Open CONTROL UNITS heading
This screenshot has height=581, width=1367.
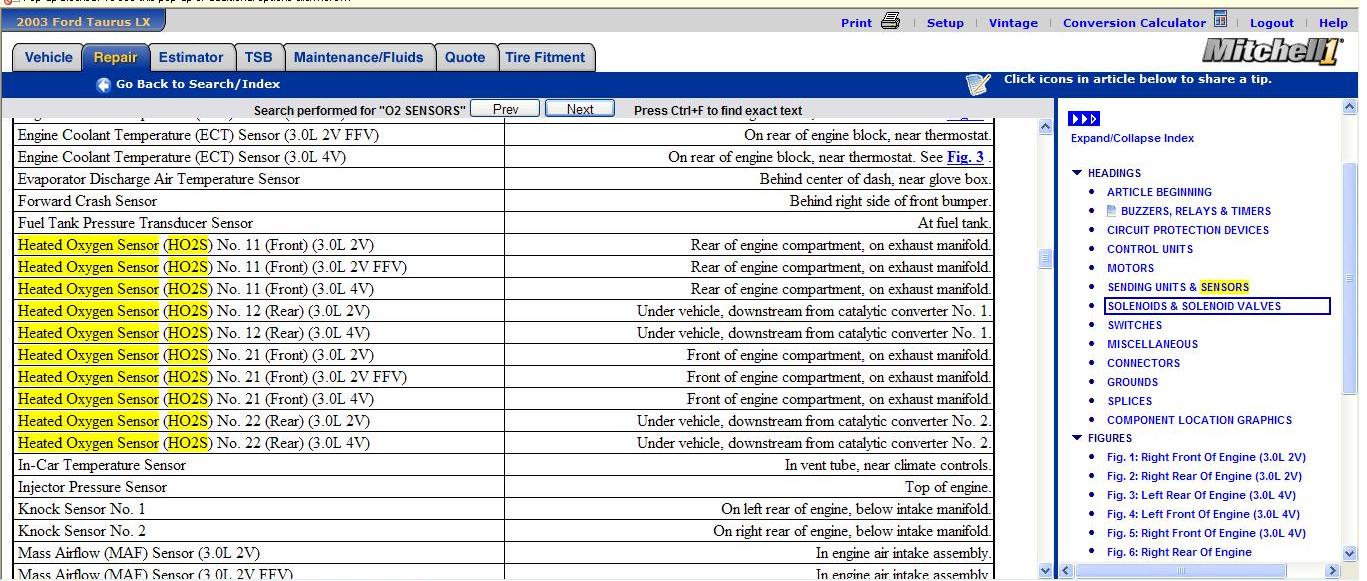pos(1150,249)
